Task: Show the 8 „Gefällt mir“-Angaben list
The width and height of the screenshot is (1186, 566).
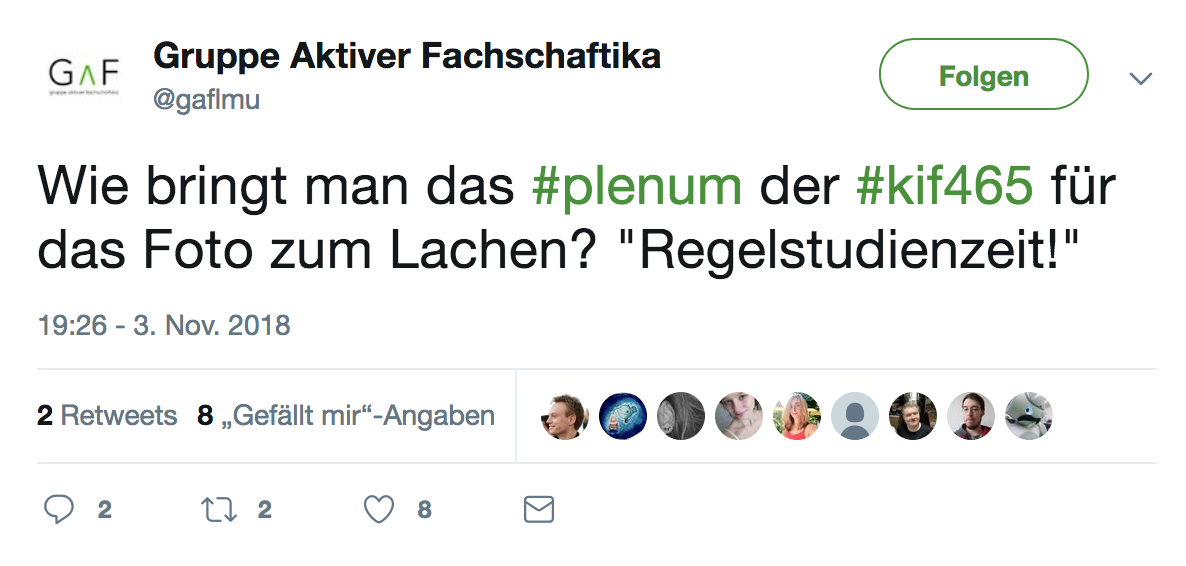Action: [346, 416]
